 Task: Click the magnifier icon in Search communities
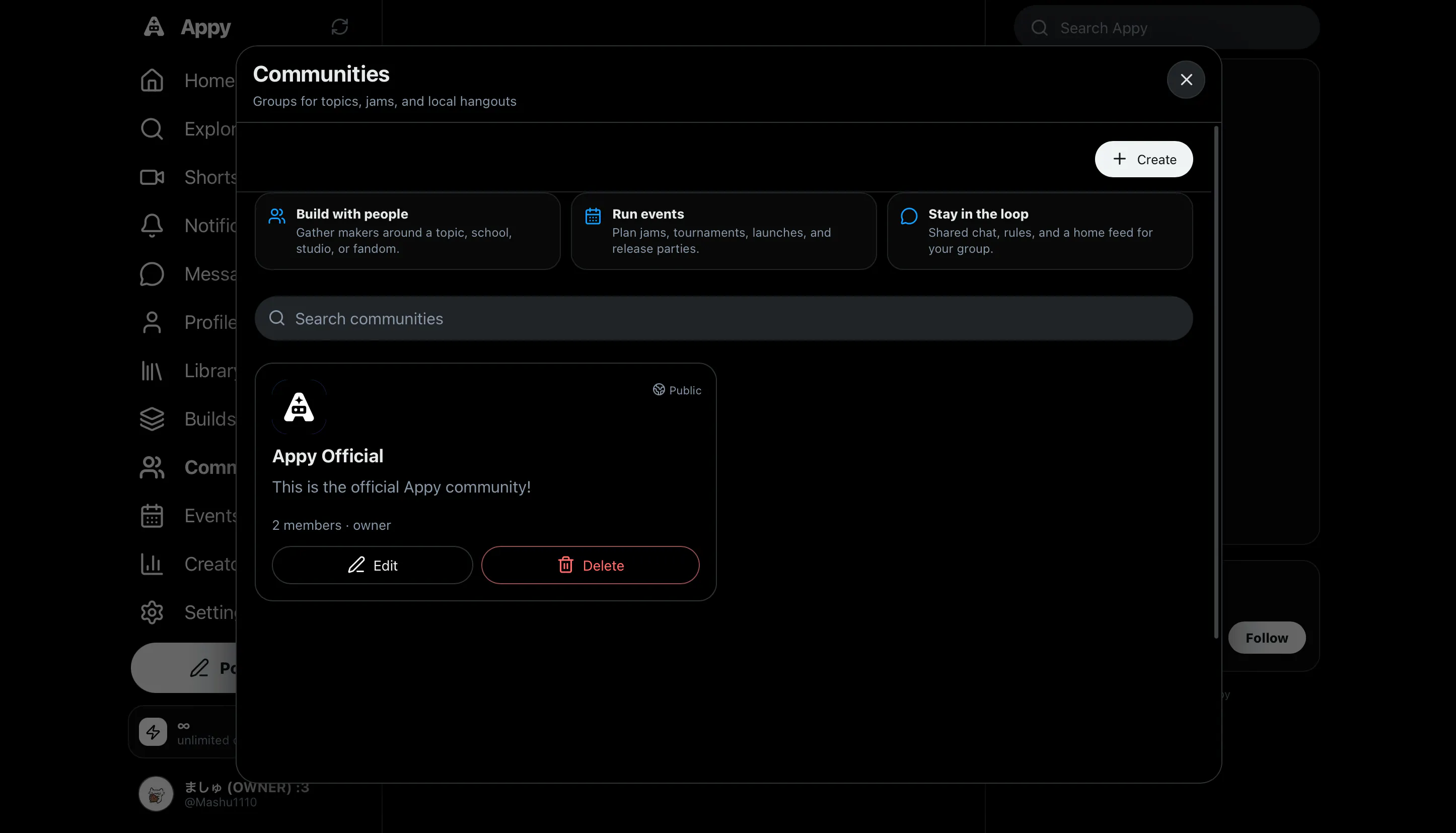coord(277,318)
